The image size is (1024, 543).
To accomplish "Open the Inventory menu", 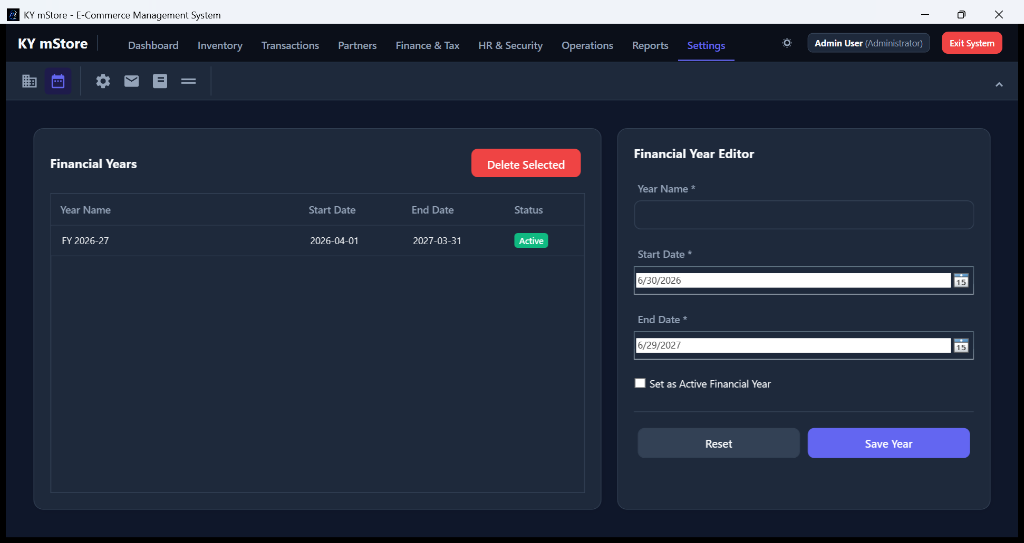I will [x=220, y=45].
